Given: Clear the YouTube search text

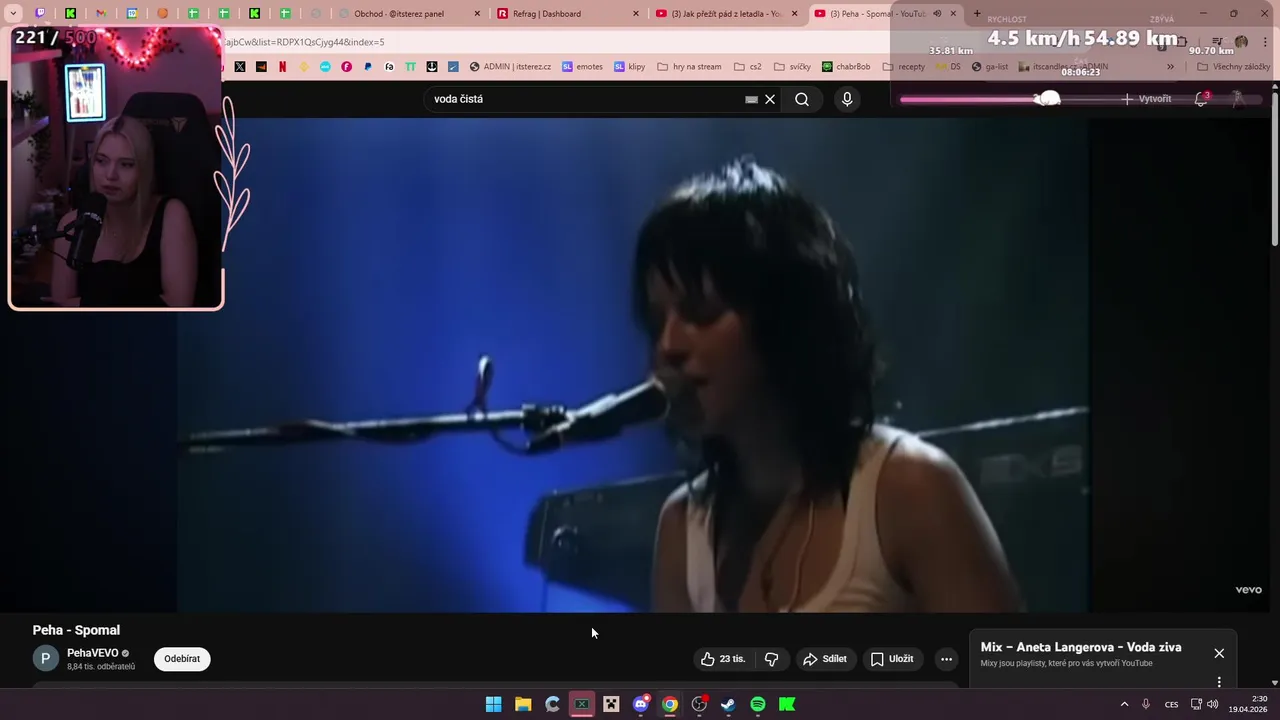Looking at the screenshot, I should click(x=770, y=99).
